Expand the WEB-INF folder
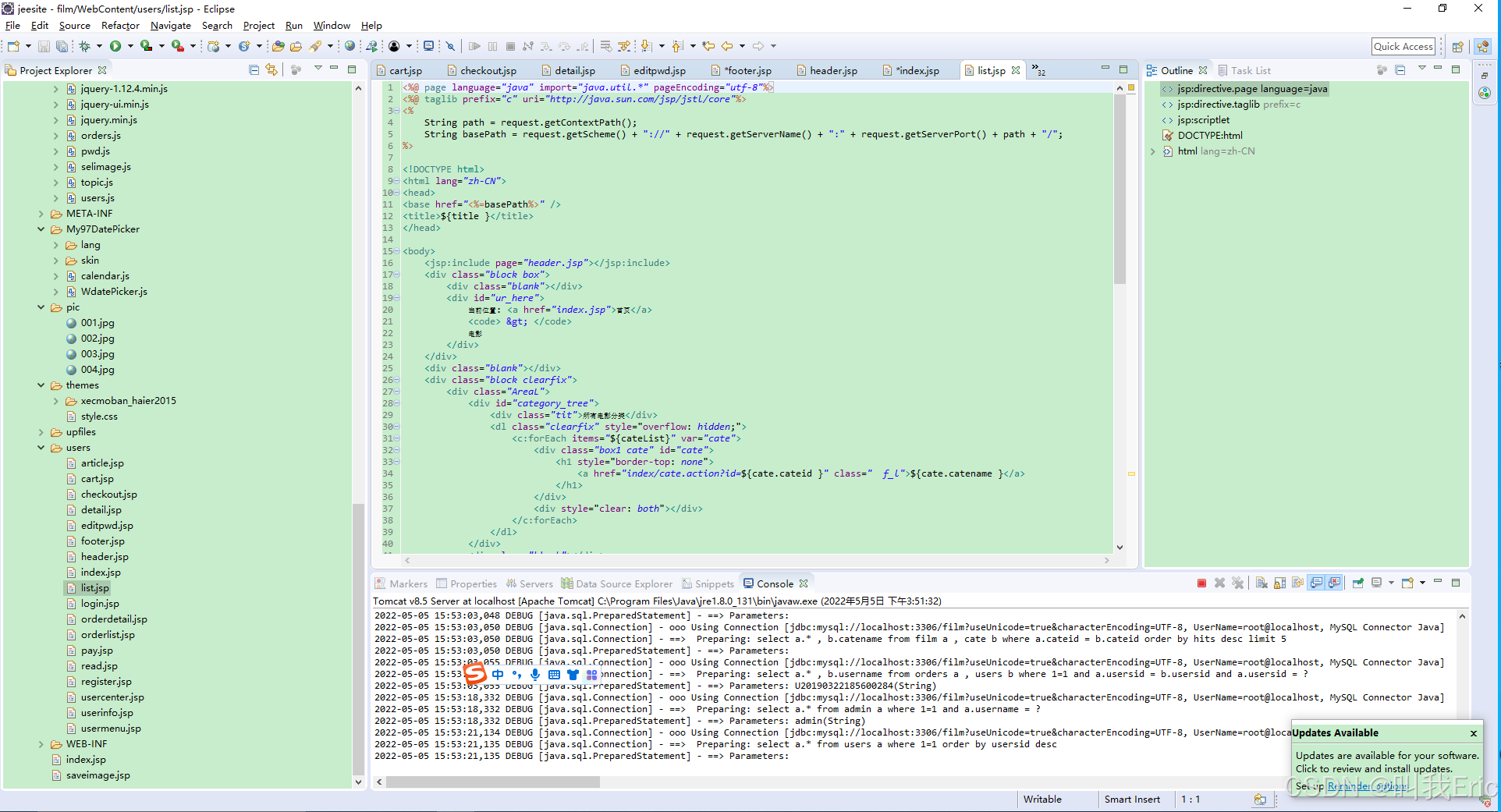This screenshot has width=1501, height=812. (41, 744)
